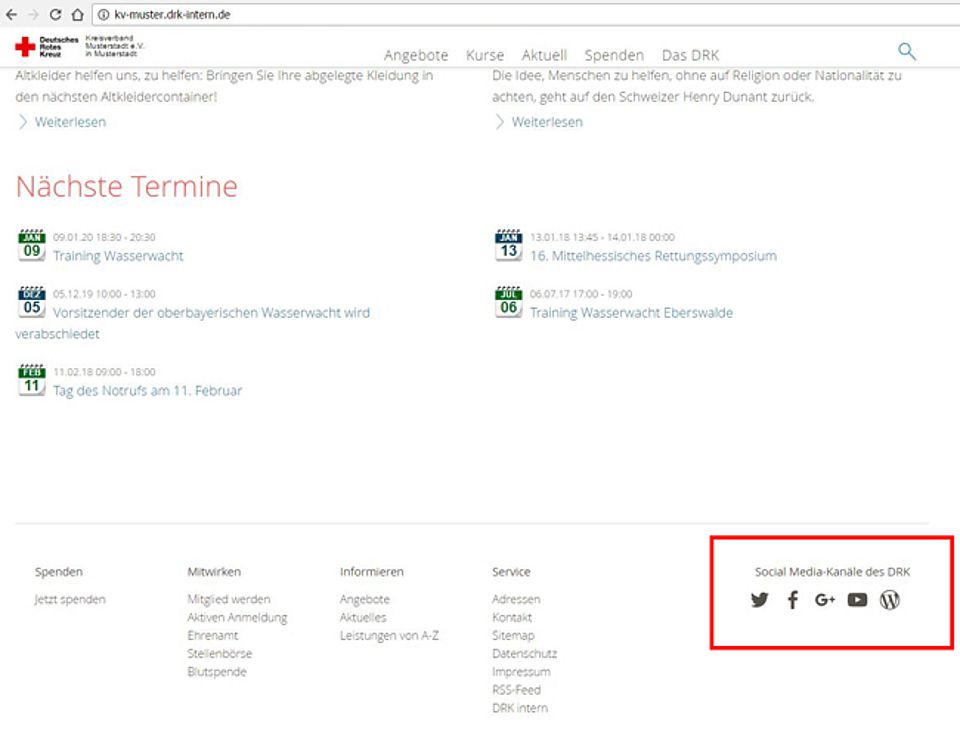This screenshot has height=748, width=960.
Task: Open the Angebote navigation item
Action: (x=416, y=55)
